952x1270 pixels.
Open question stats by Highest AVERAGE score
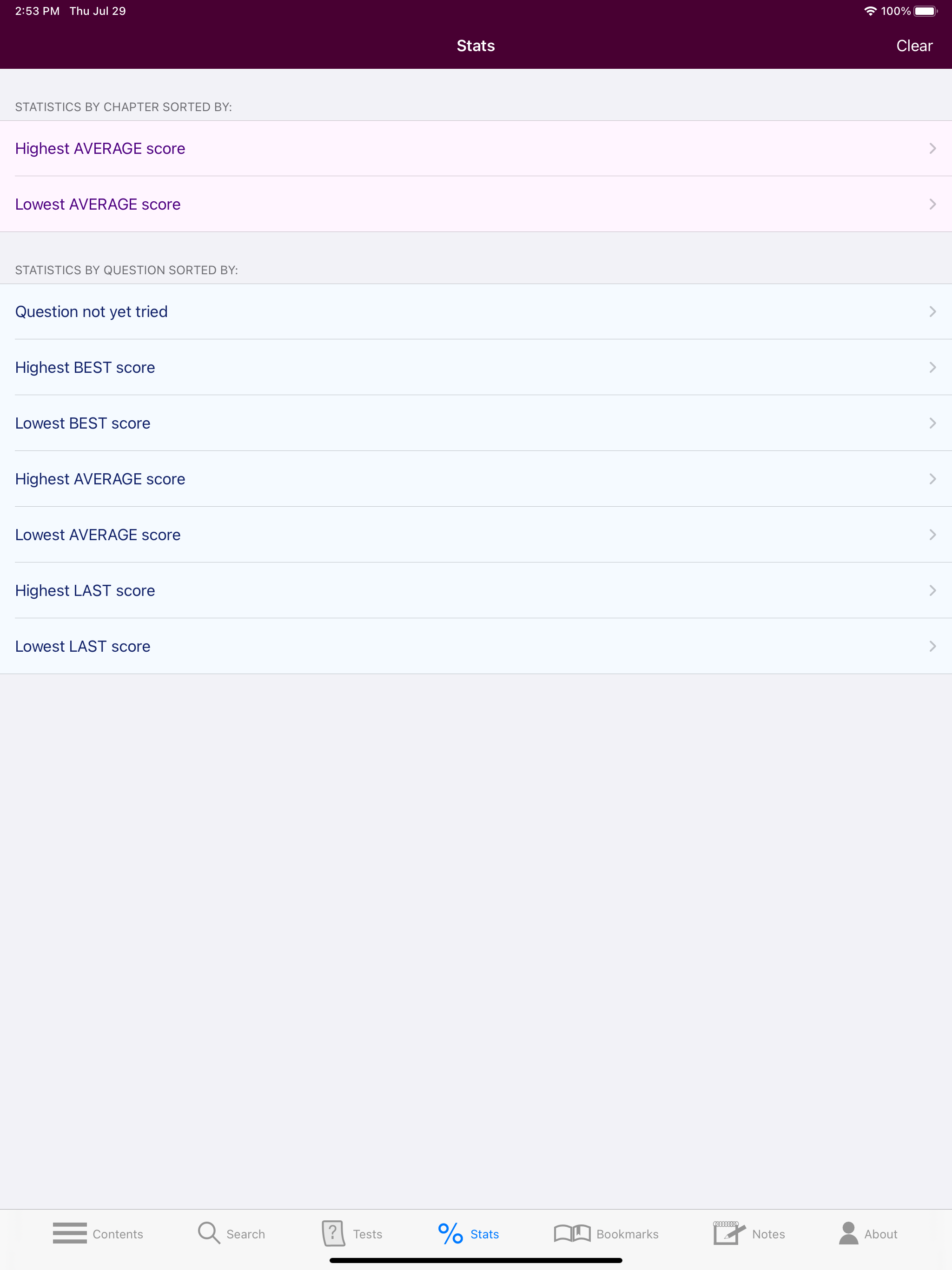[x=476, y=478]
